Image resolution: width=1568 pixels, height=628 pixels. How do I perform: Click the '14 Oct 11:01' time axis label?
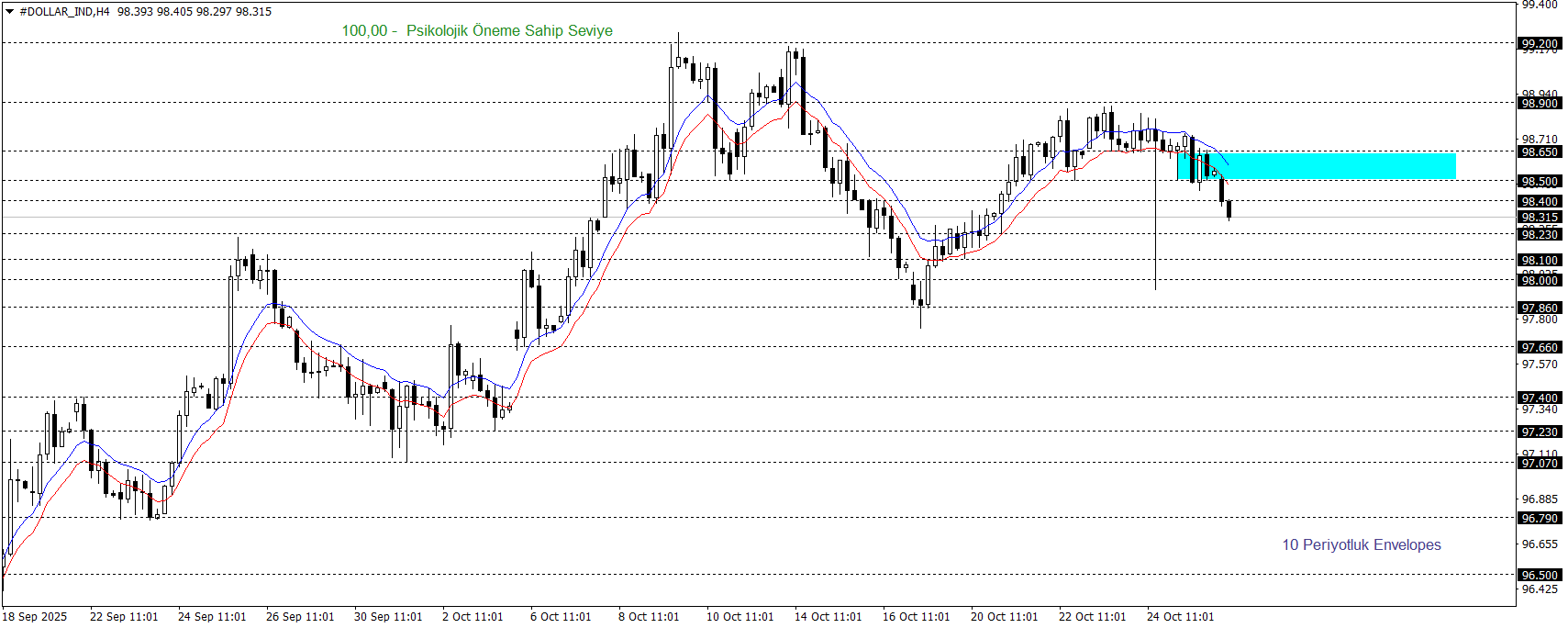coord(828,616)
